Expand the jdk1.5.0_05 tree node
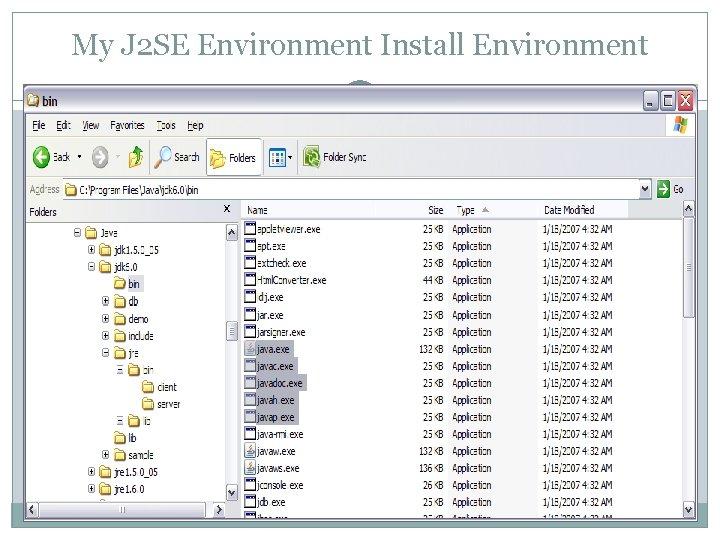This screenshot has width=720, height=540. 91,250
